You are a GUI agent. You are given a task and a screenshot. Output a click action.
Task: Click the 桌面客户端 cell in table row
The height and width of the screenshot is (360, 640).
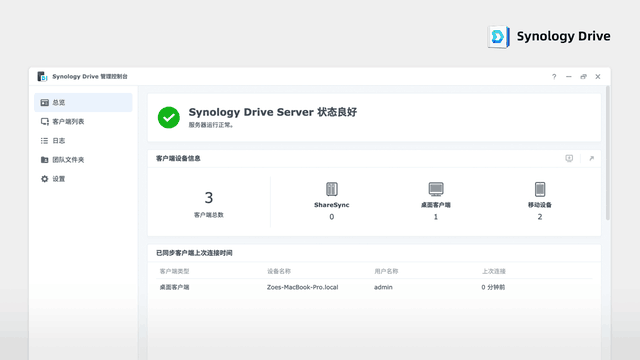174,287
